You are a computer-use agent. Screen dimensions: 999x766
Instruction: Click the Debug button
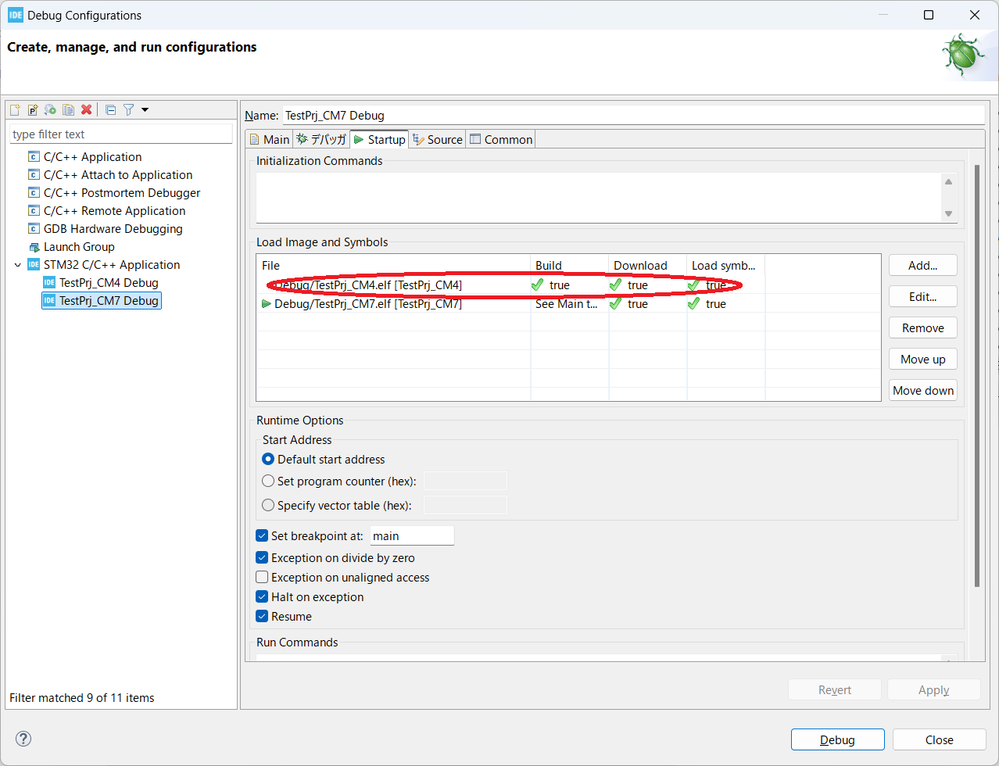pyautogui.click(x=837, y=740)
